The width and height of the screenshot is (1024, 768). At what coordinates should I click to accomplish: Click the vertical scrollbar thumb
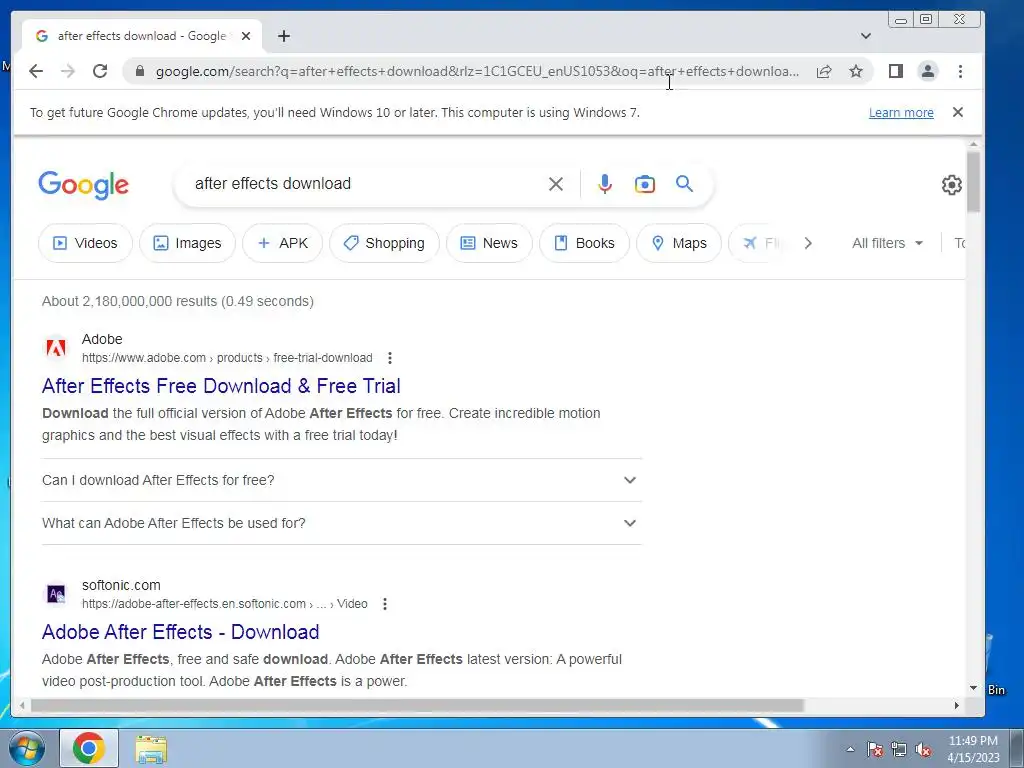click(x=973, y=182)
